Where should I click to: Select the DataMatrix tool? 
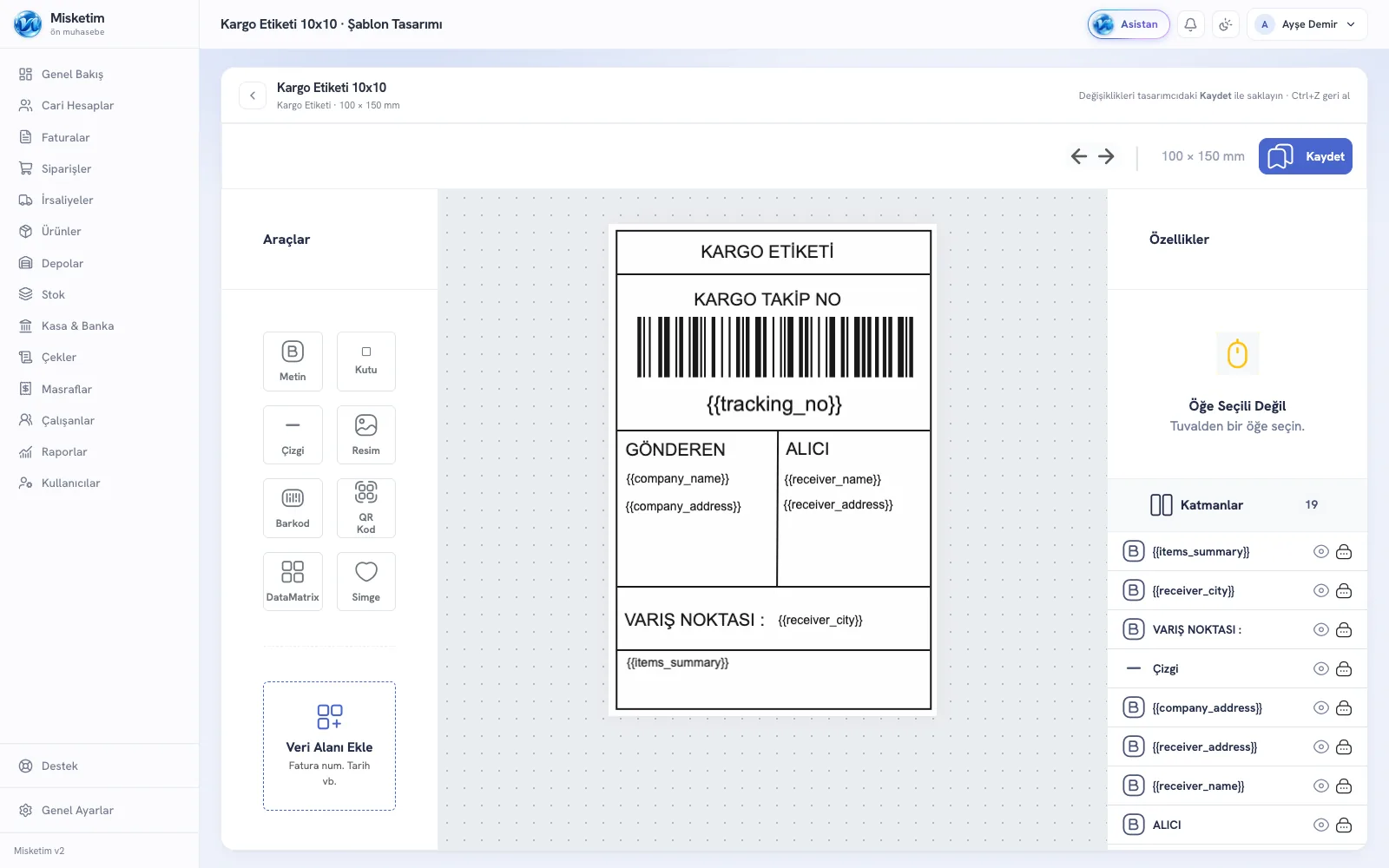point(293,582)
